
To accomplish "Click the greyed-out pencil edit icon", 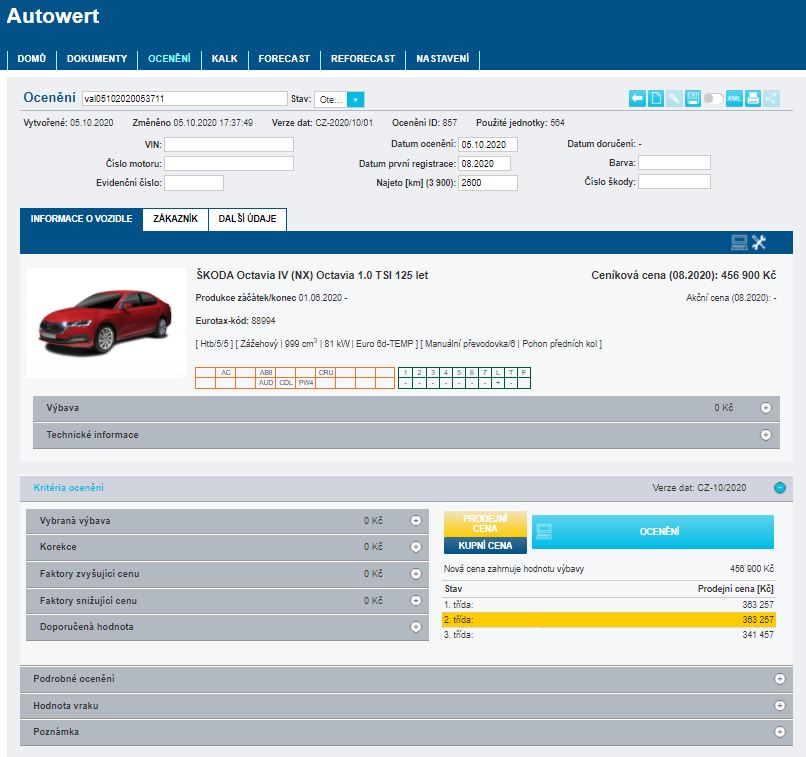I will tap(674, 98).
